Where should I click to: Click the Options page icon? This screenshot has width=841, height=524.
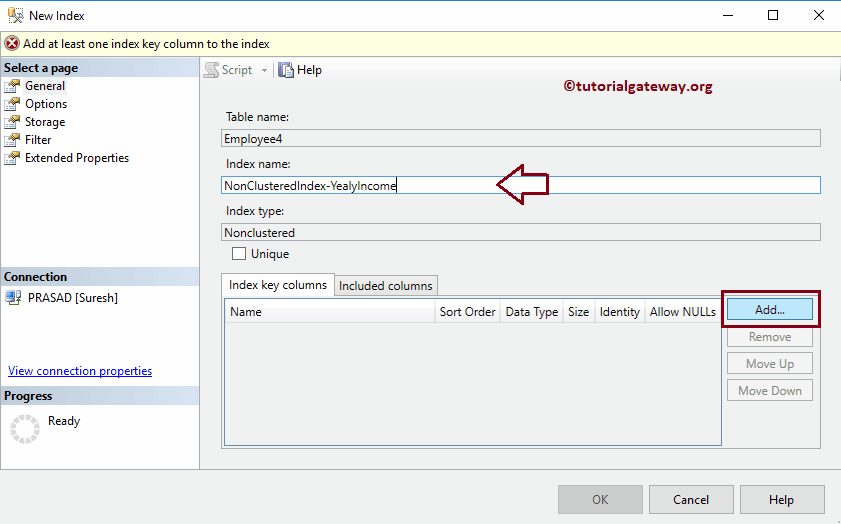[x=12, y=104]
